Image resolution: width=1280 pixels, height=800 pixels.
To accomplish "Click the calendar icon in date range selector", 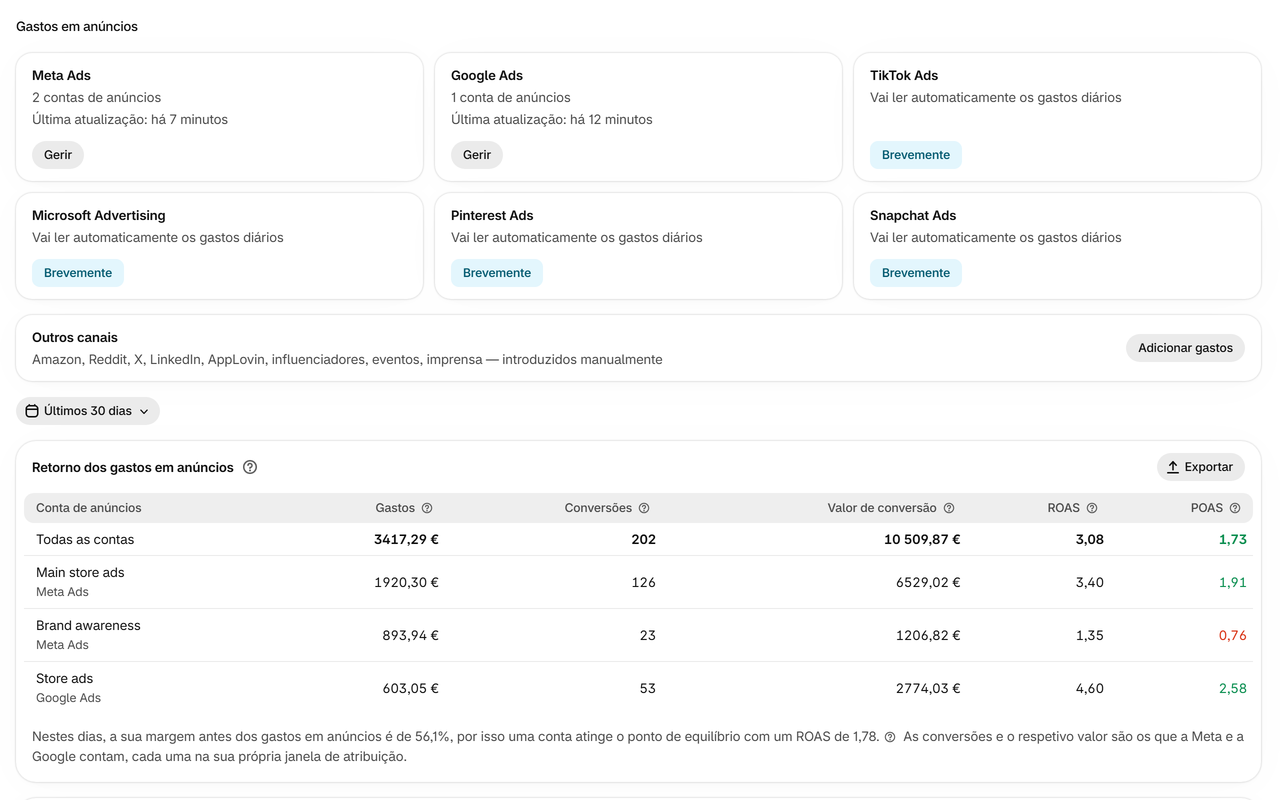I will [32, 411].
